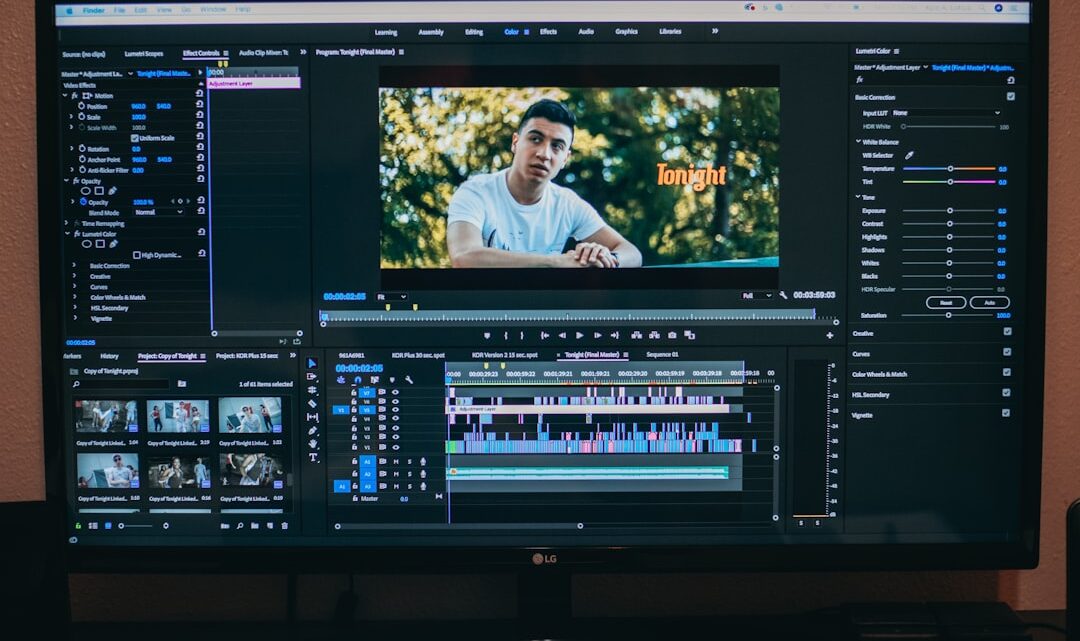Click the Export Frame camera icon in Program monitor

[670, 335]
